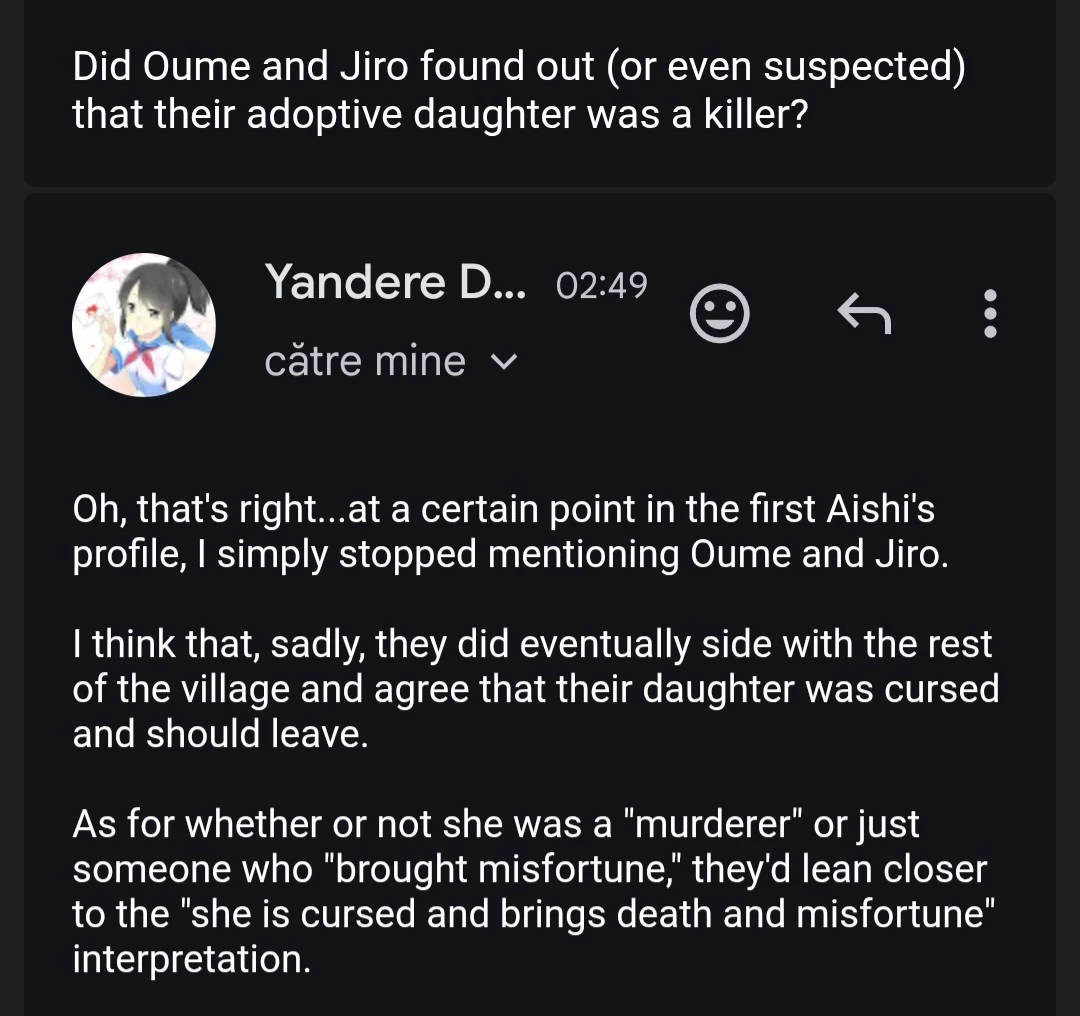Tap the line starting "Oh, that's right...at a certain"
This screenshot has width=1080, height=1016.
(503, 510)
